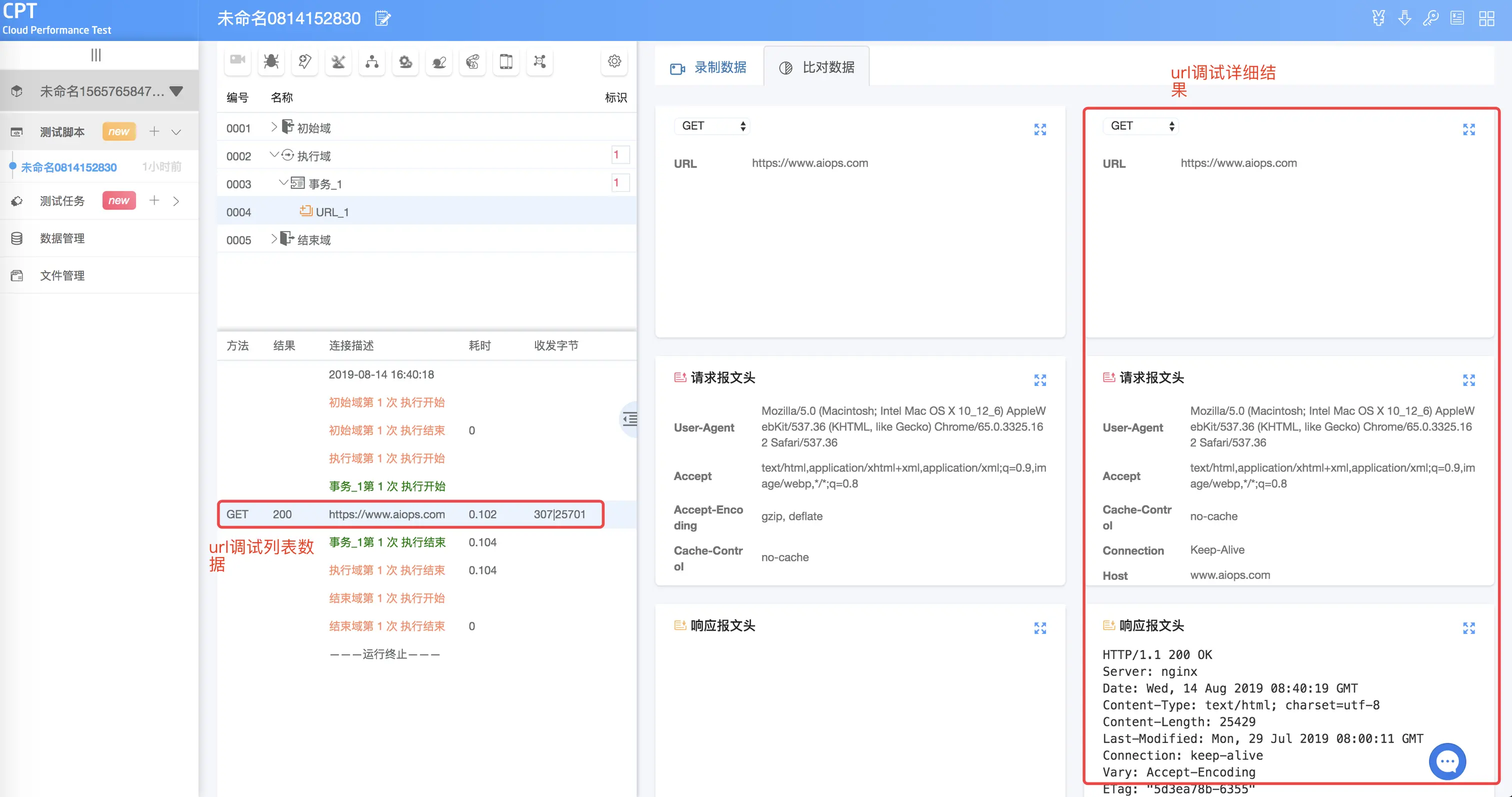Click the wrench and screwdriver tools icon
The image size is (1512, 797).
pos(338,61)
